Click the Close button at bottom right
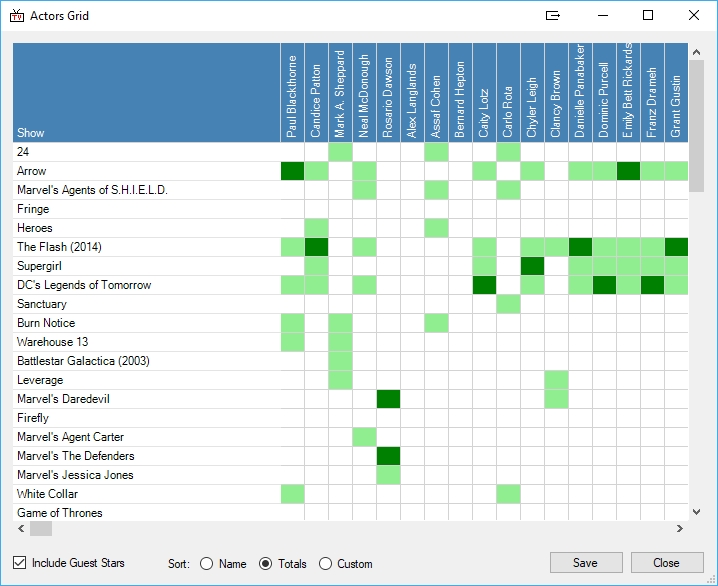This screenshot has height=586, width=718. click(x=666, y=563)
